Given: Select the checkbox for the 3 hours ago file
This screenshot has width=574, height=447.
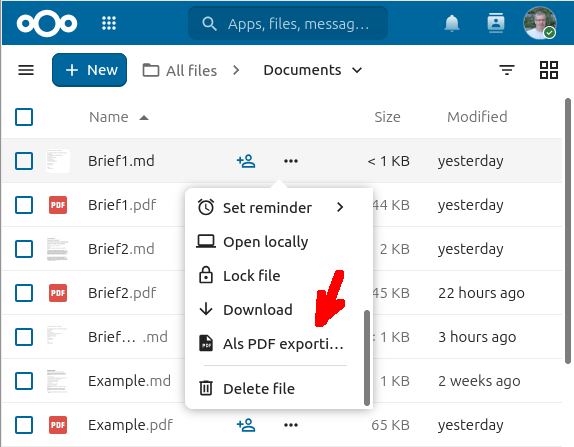Looking at the screenshot, I should point(24,337).
